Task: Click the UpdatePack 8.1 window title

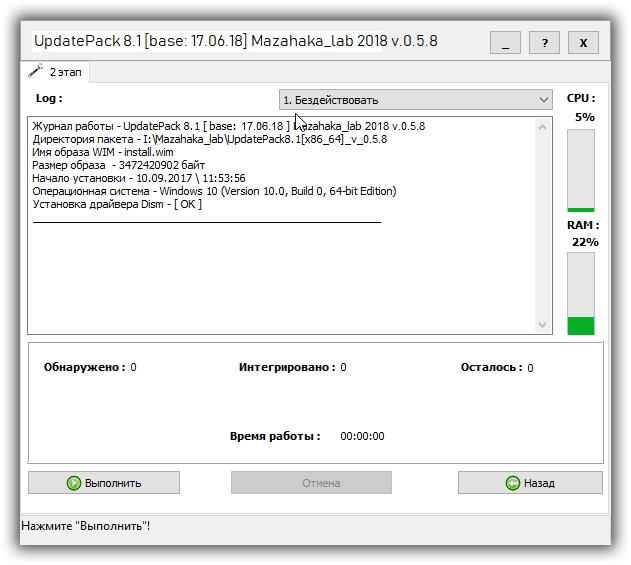Action: 236,41
